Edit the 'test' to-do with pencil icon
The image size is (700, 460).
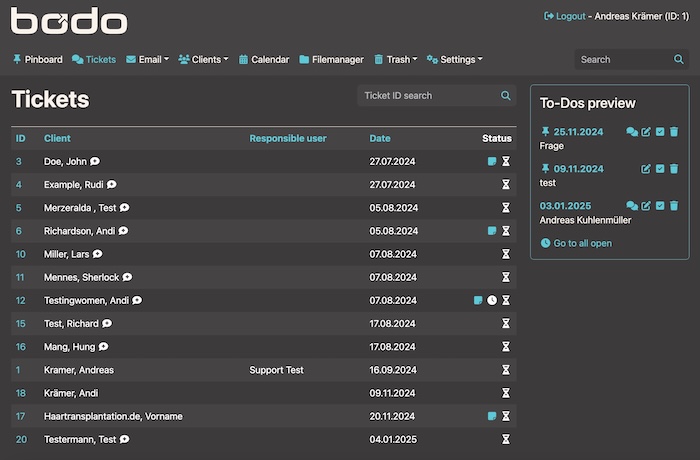point(646,169)
